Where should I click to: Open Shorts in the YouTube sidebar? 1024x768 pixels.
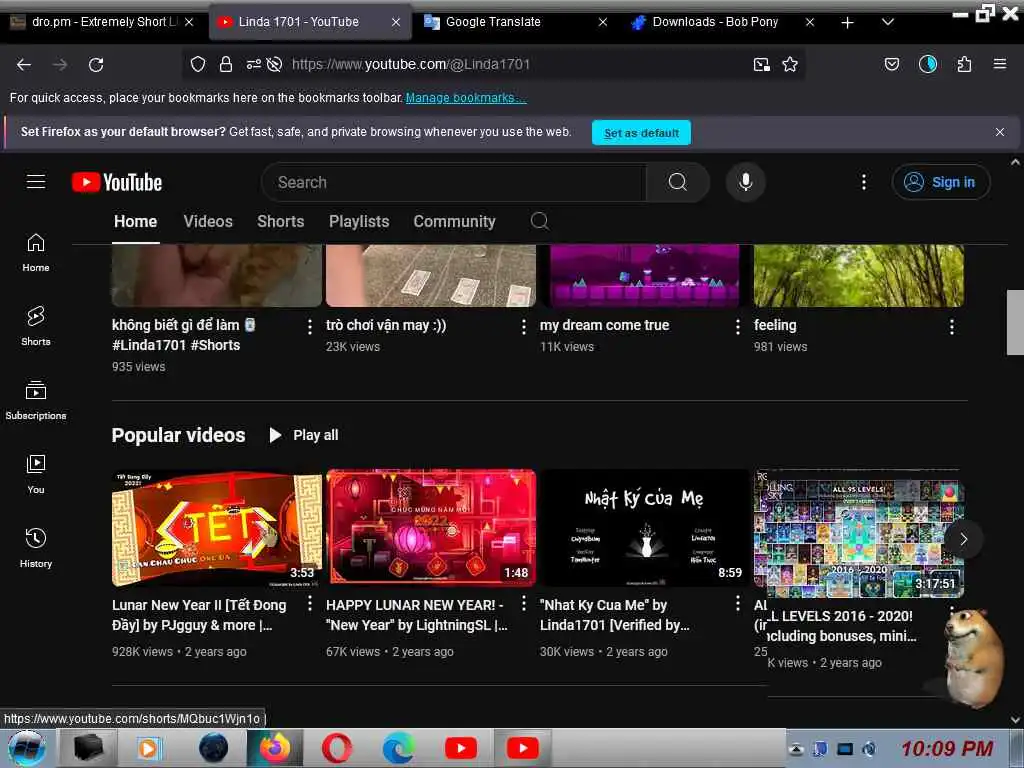(36, 326)
